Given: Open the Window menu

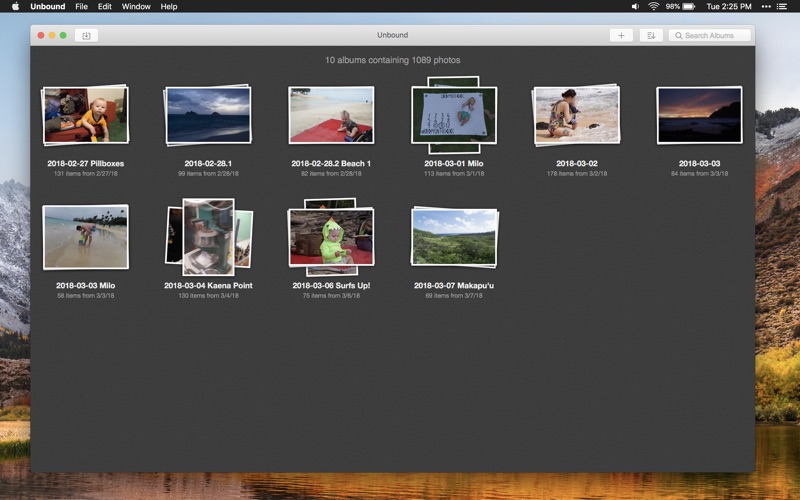Looking at the screenshot, I should tap(136, 6).
